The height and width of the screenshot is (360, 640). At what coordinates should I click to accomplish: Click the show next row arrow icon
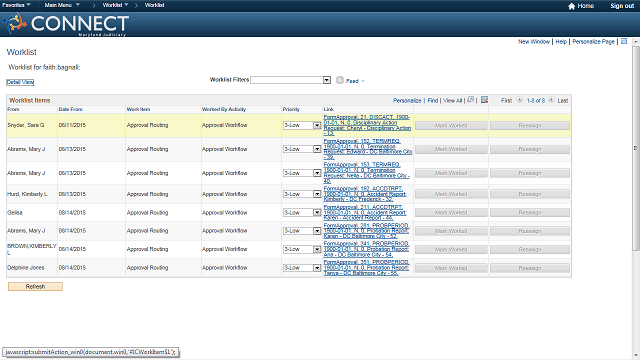coord(551,100)
